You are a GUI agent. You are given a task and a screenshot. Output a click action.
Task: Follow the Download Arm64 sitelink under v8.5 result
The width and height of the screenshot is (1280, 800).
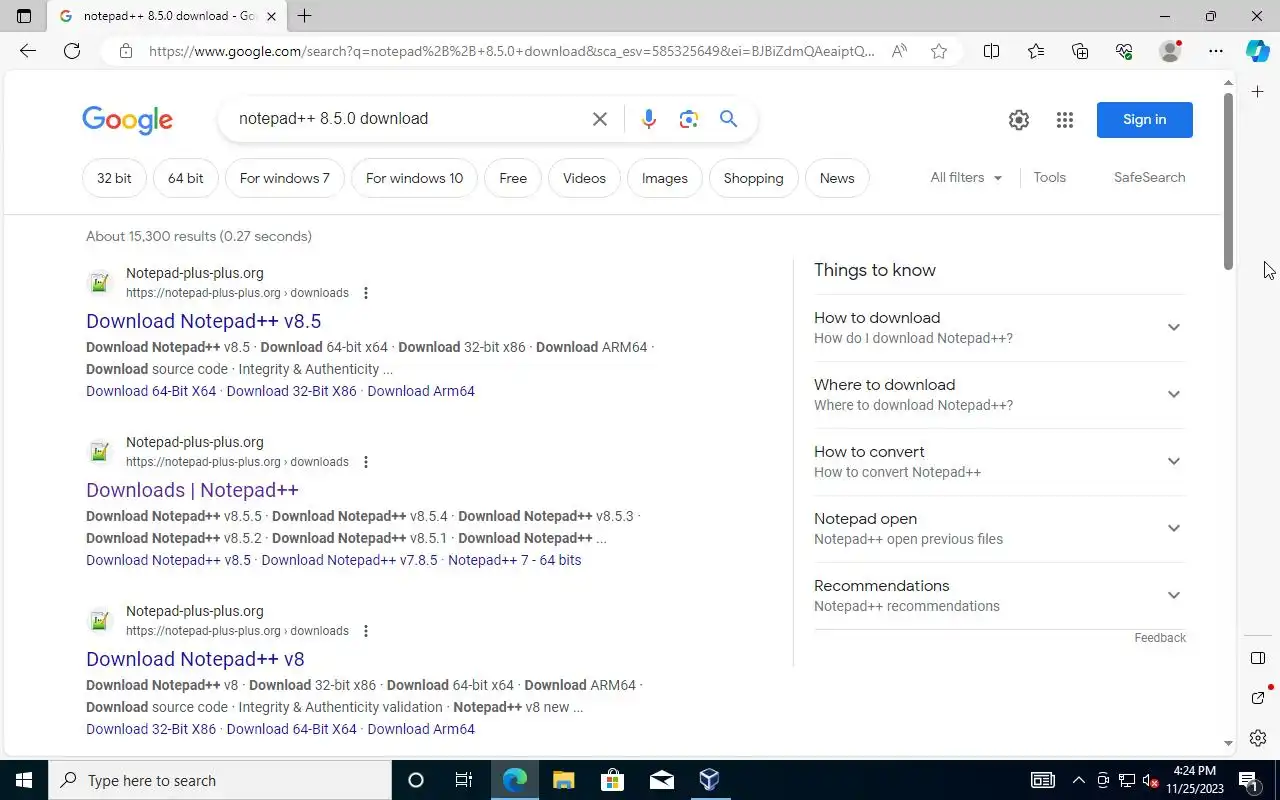click(421, 391)
